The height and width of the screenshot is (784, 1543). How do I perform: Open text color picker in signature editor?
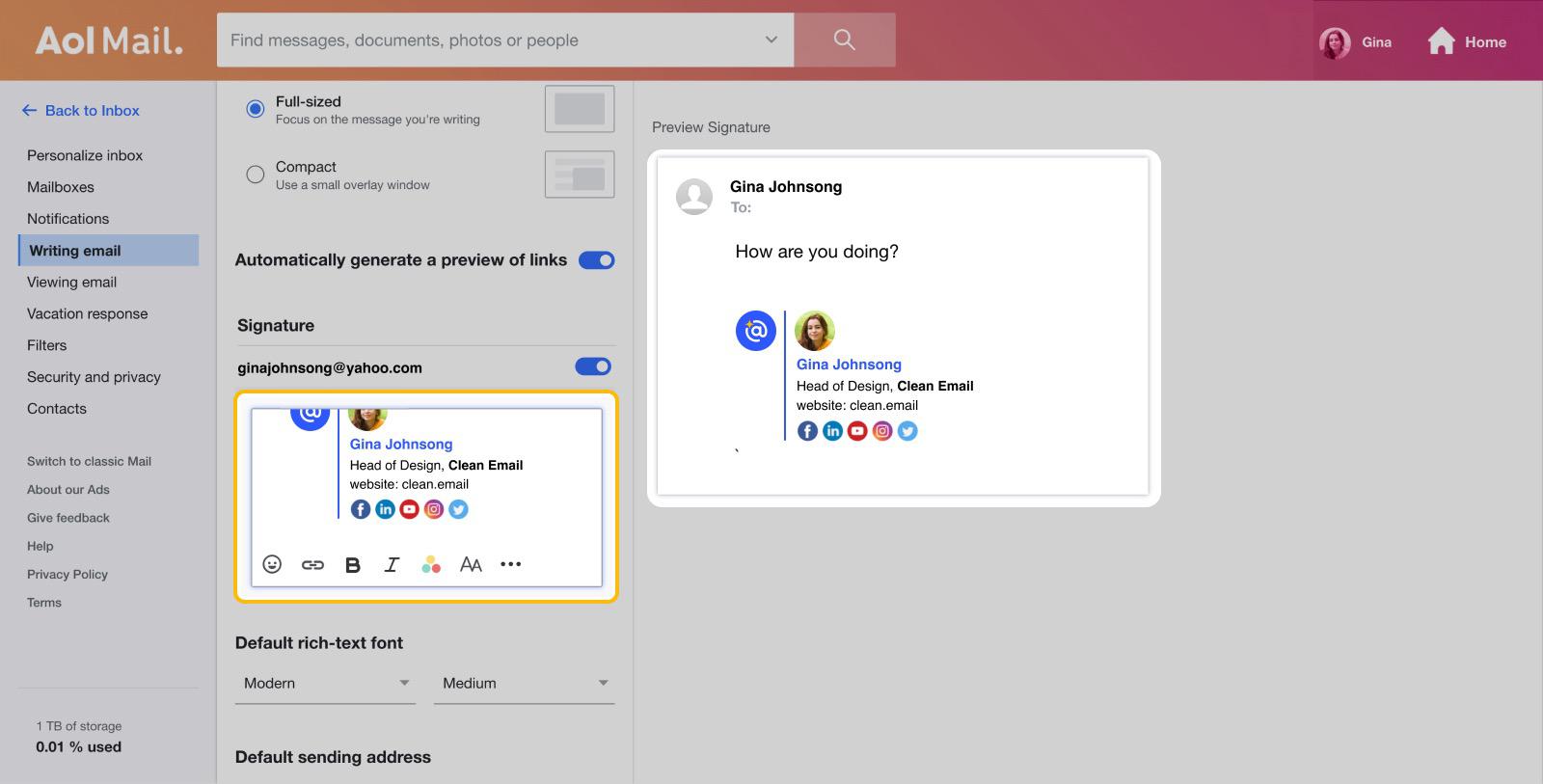431,565
